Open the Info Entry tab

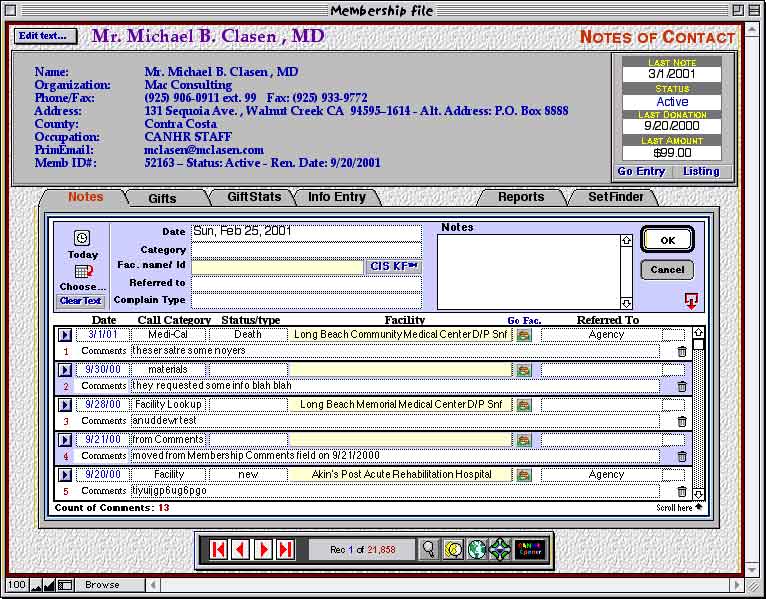[x=337, y=197]
